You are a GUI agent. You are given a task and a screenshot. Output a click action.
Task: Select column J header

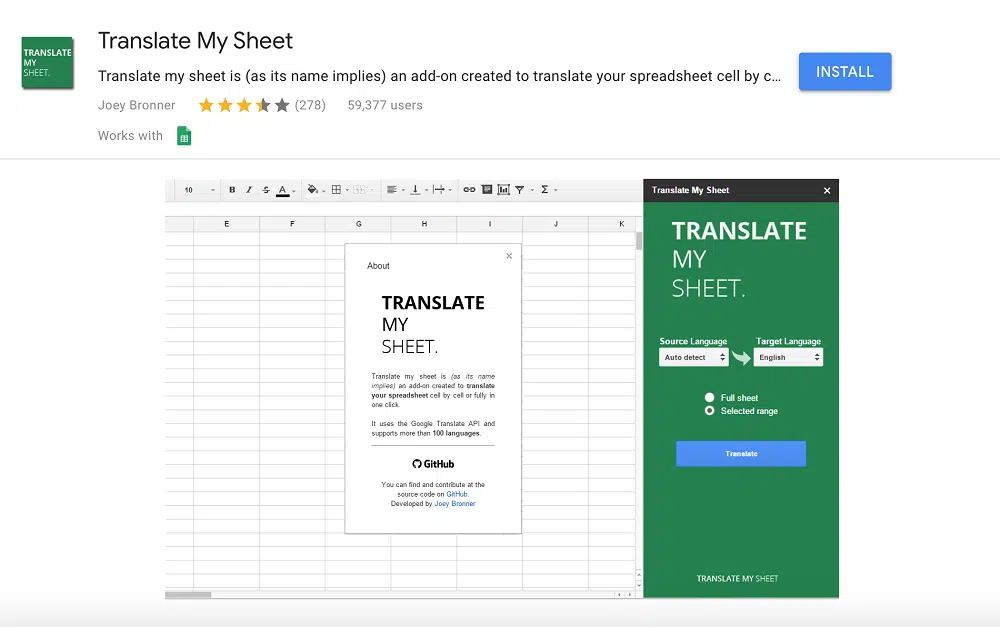555,224
